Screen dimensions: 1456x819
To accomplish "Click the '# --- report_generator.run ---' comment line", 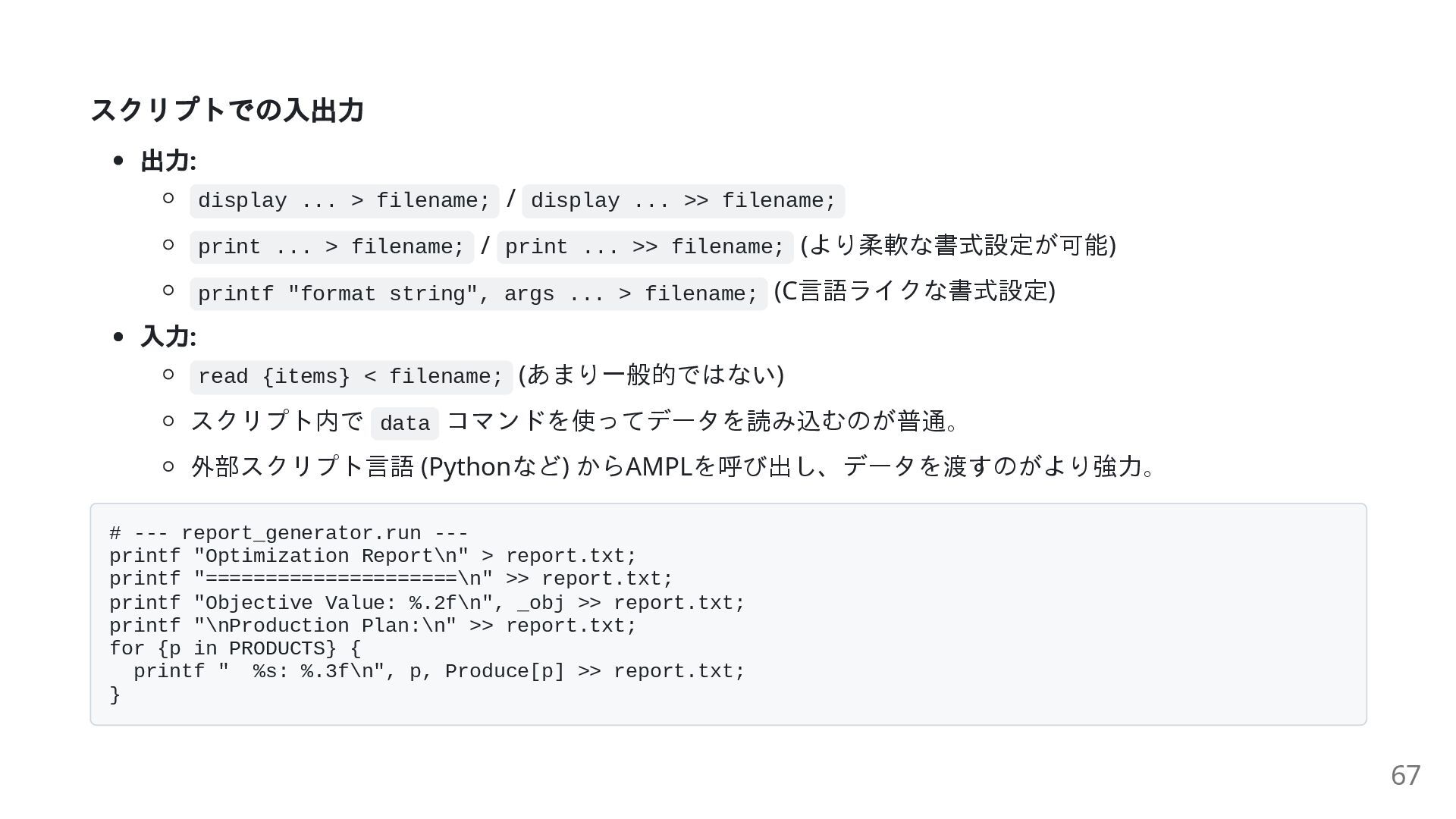I will click(288, 533).
